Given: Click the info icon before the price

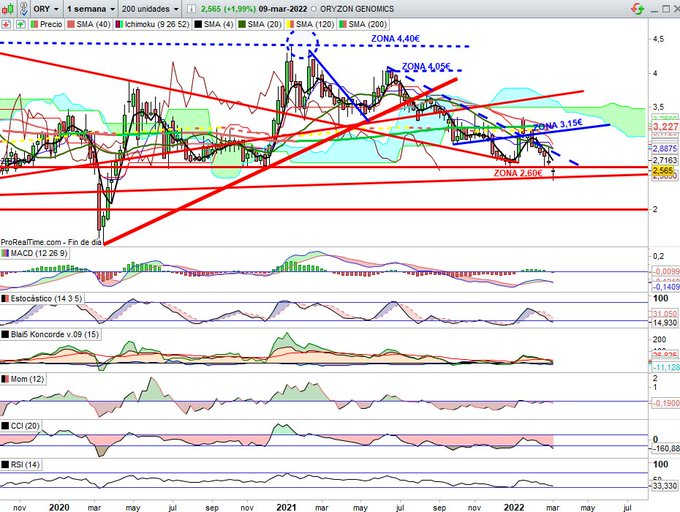Looking at the screenshot, I should [x=191, y=9].
